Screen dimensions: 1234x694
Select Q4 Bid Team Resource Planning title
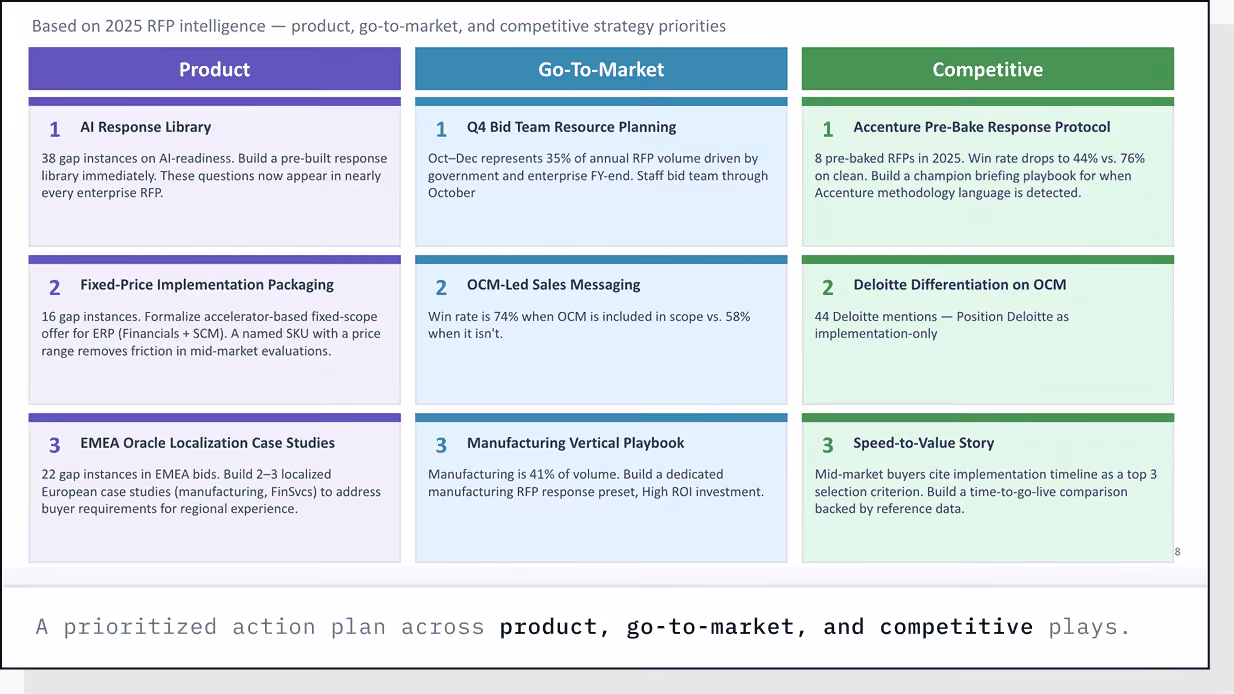click(572, 127)
